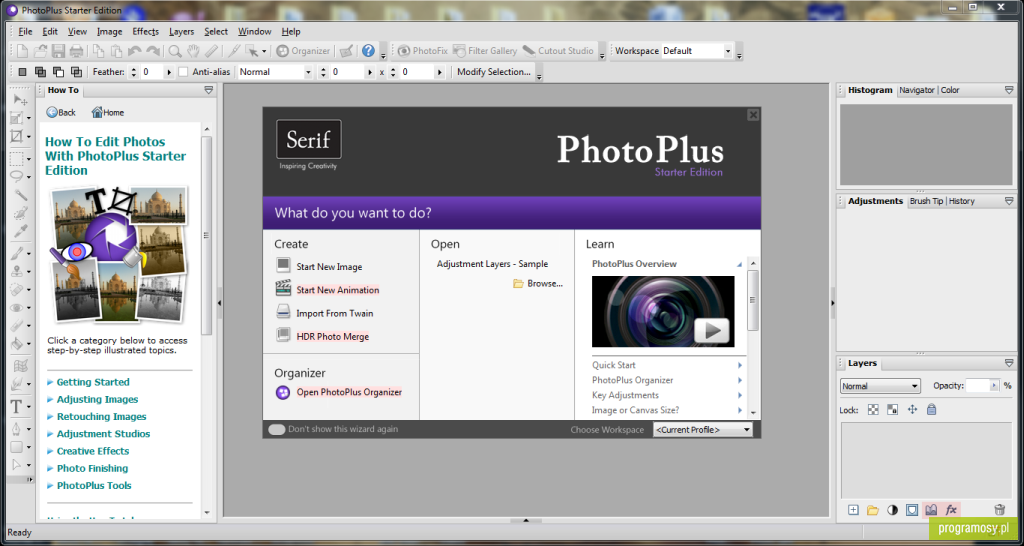Click Start New Image

point(329,266)
